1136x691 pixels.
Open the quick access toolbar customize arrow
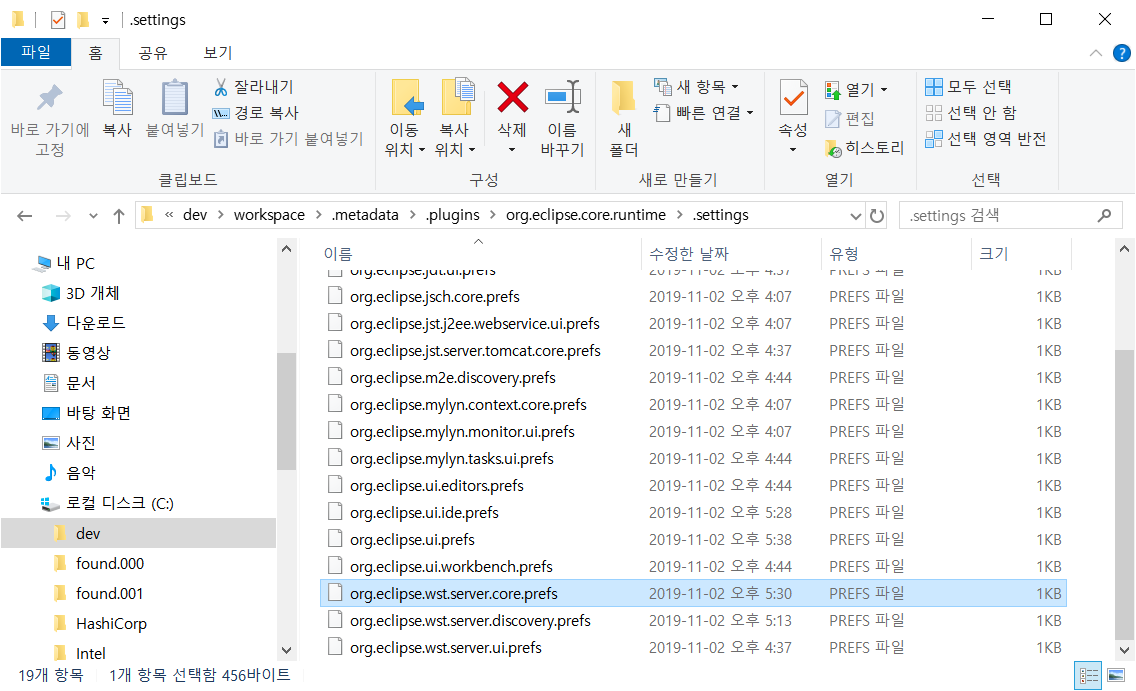click(x=106, y=21)
